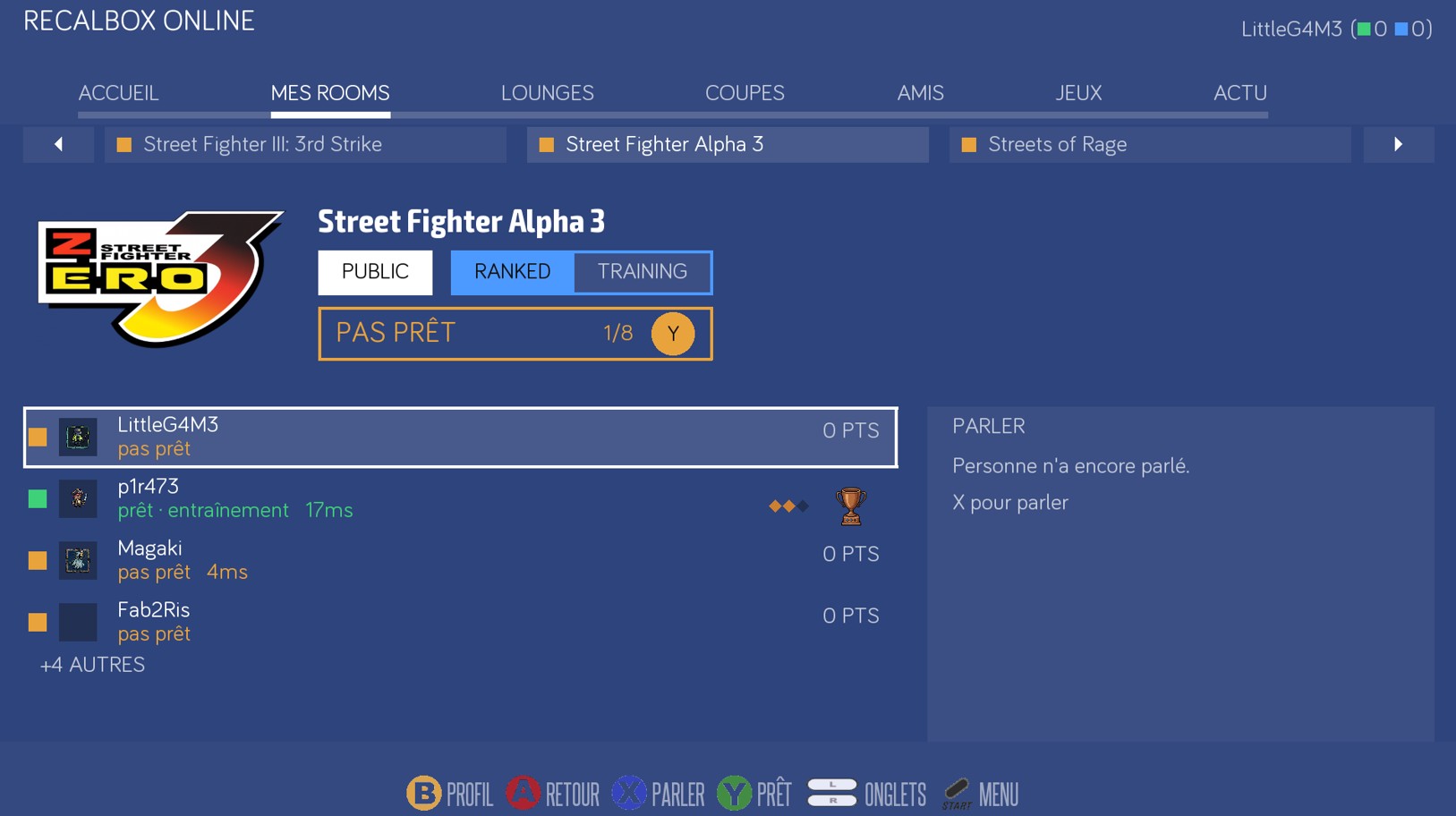Click Magaki's 0 PTS score
Screen dimensions: 1456x816
pyautogui.click(x=850, y=554)
